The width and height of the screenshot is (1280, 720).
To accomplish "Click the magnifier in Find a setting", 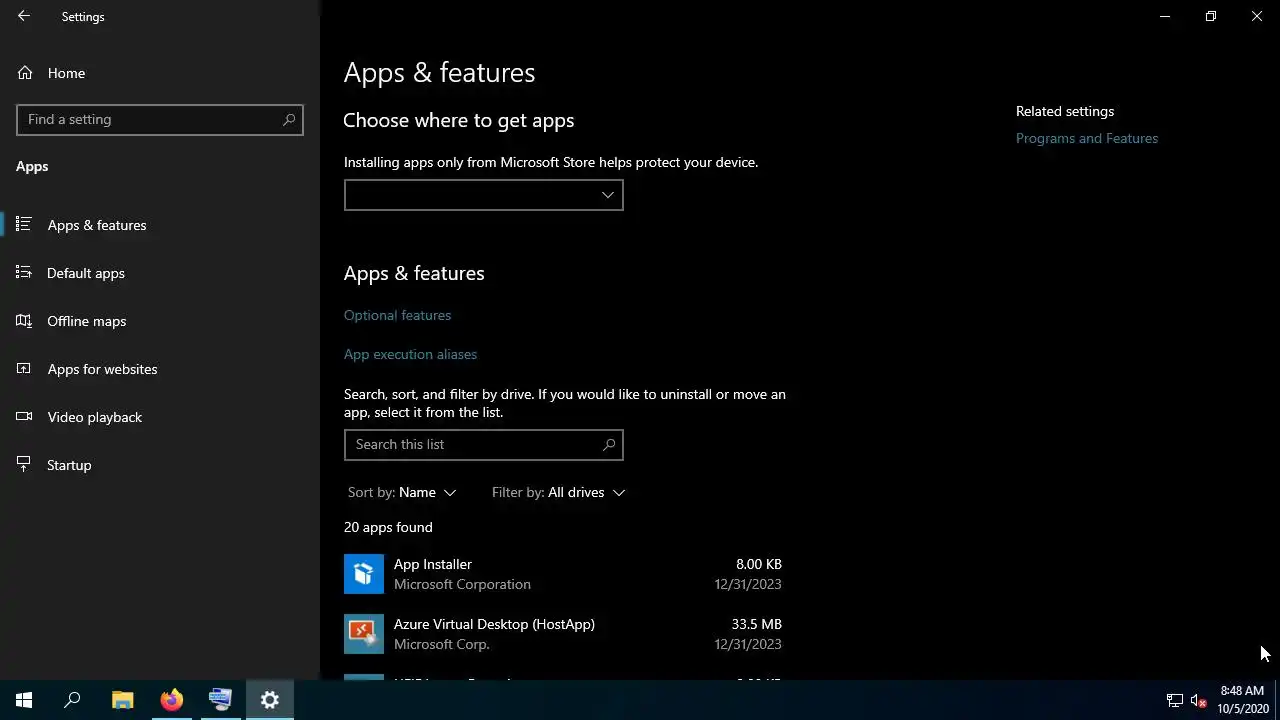I will [x=289, y=119].
